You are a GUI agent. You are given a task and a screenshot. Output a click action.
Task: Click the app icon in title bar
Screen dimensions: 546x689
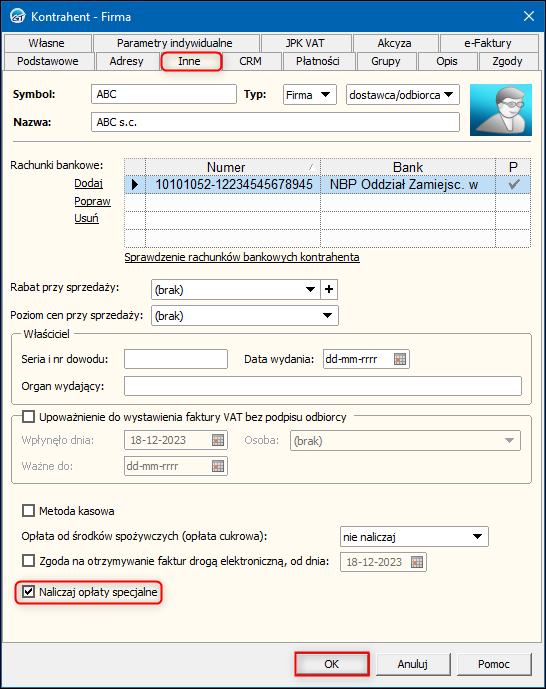pyautogui.click(x=18, y=17)
